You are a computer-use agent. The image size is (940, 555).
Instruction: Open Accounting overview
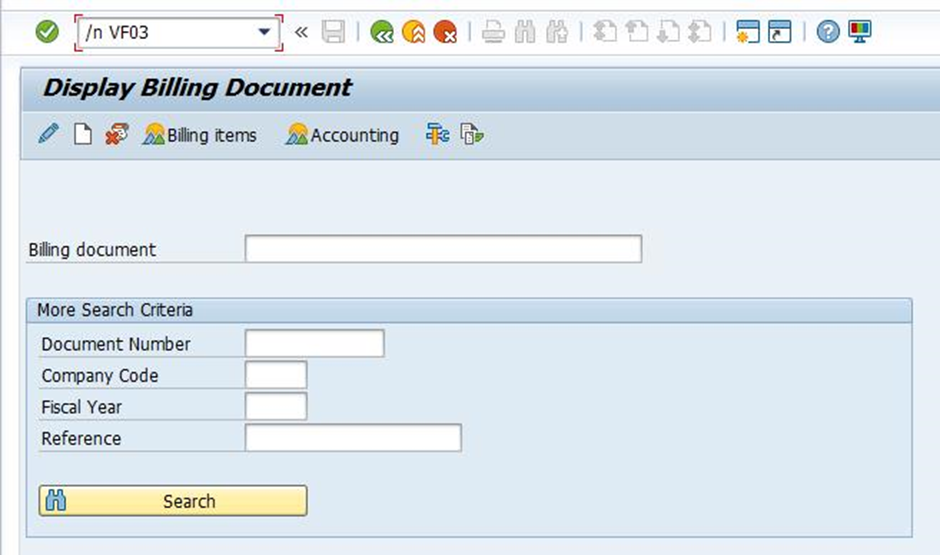[342, 135]
